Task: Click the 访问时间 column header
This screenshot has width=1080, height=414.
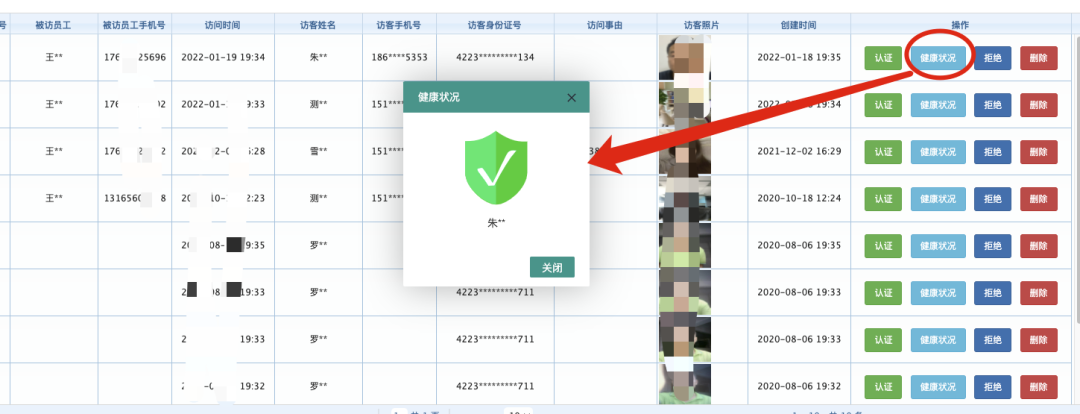Action: click(223, 23)
